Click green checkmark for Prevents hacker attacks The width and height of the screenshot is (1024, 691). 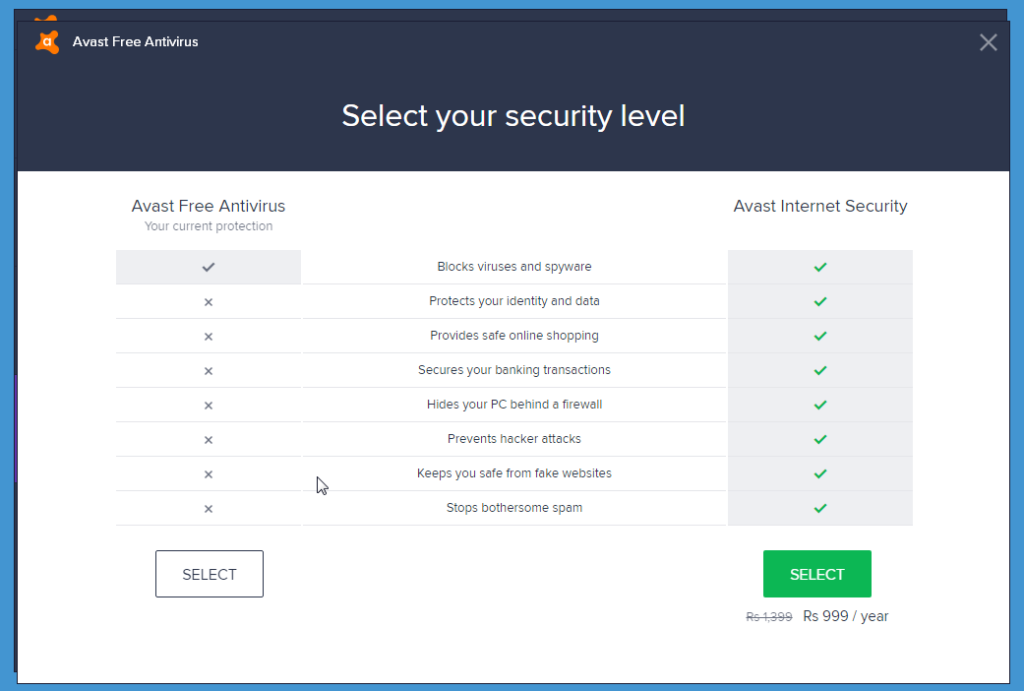pos(820,440)
